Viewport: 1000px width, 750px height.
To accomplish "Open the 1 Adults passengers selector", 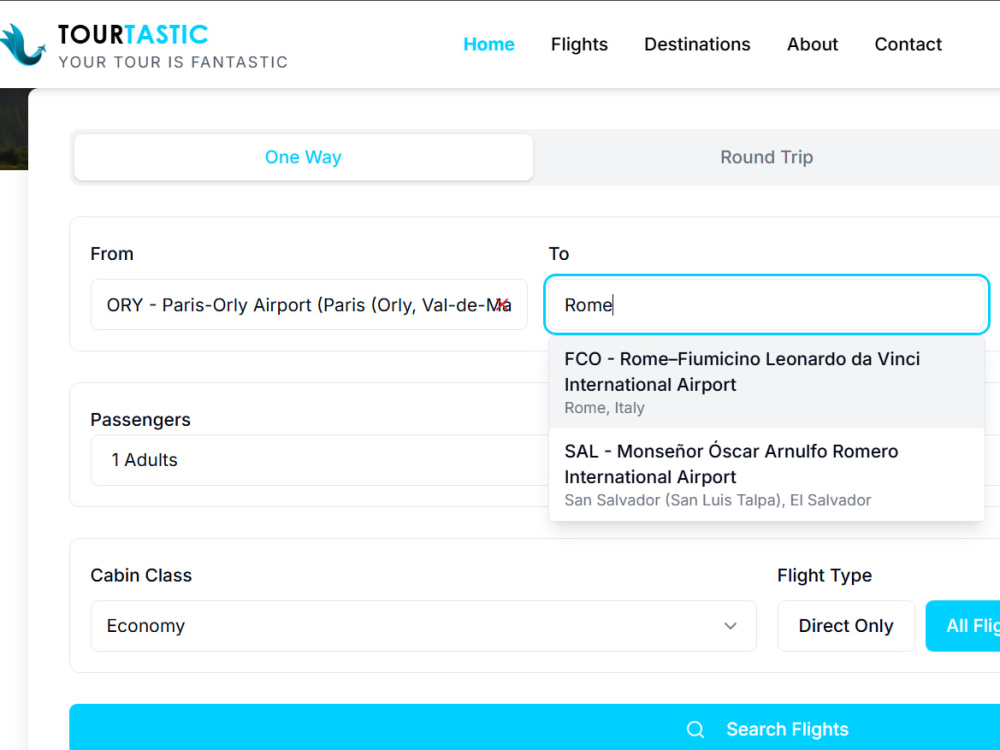I will tap(319, 460).
